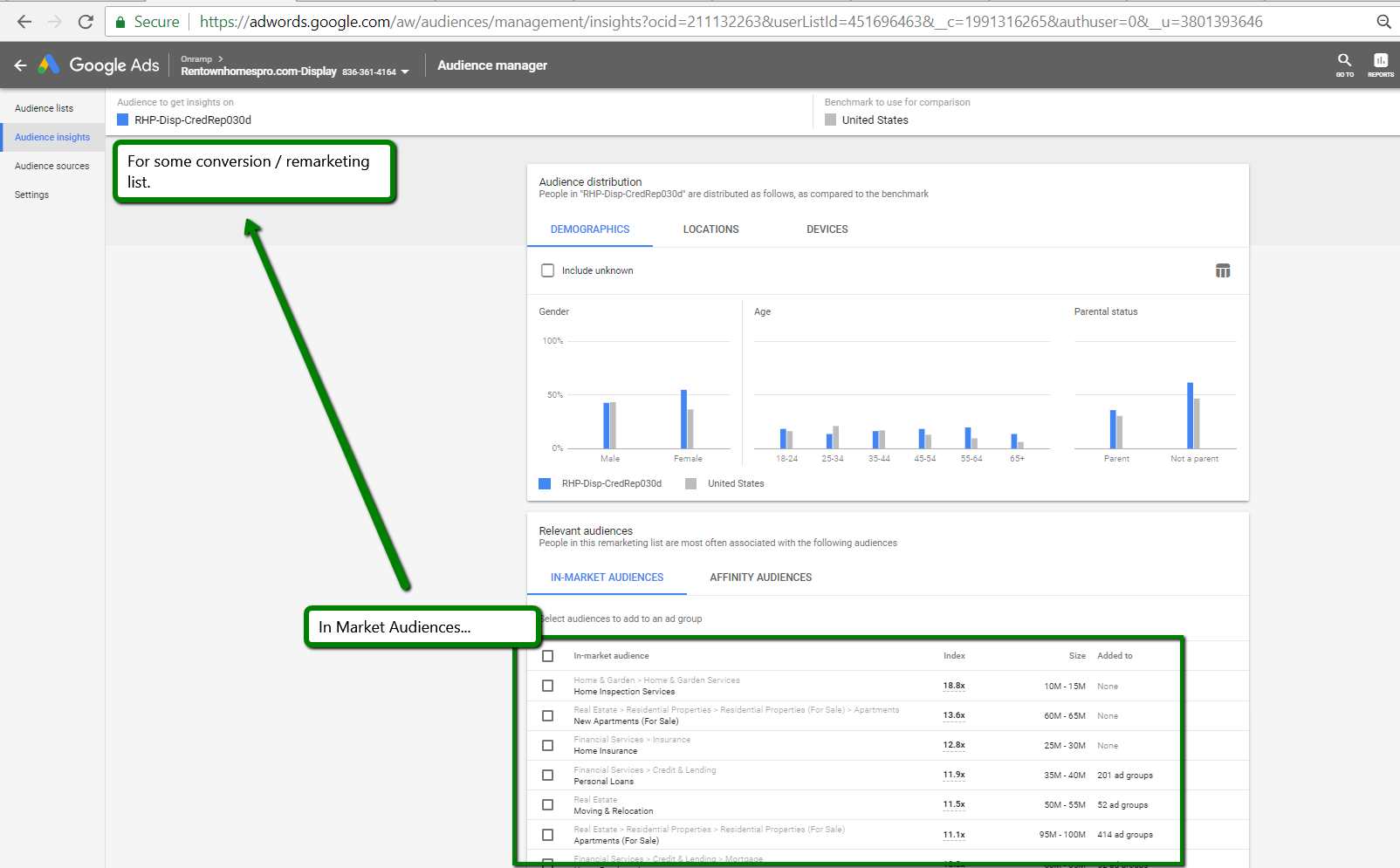The width and height of the screenshot is (1400, 868).
Task: Switch to the In-Market Audiences tab
Action: pos(607,578)
